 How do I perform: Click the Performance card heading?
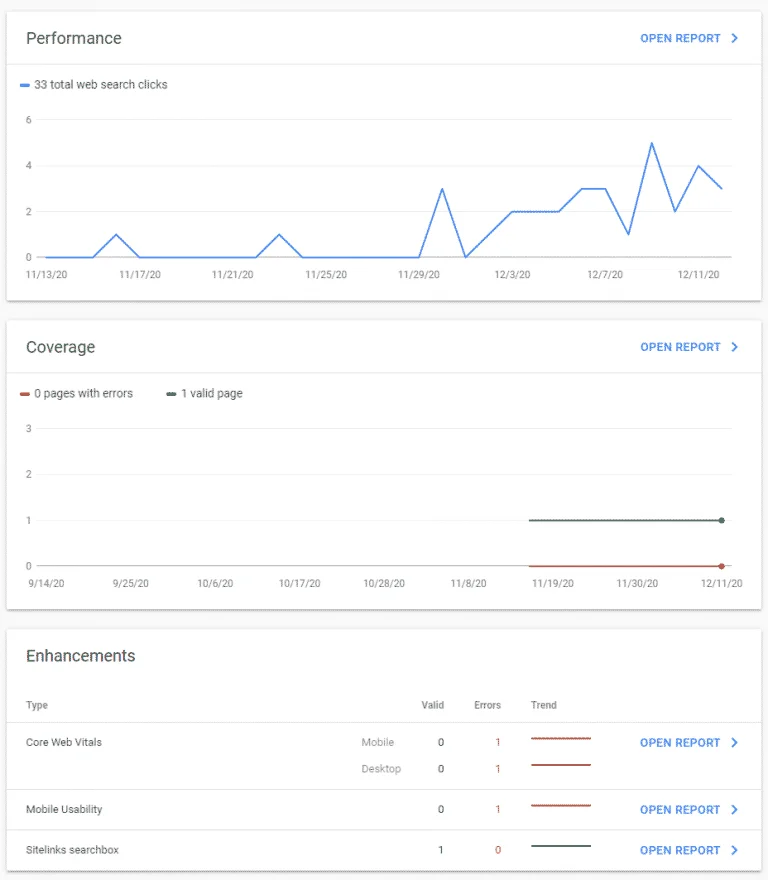click(74, 38)
